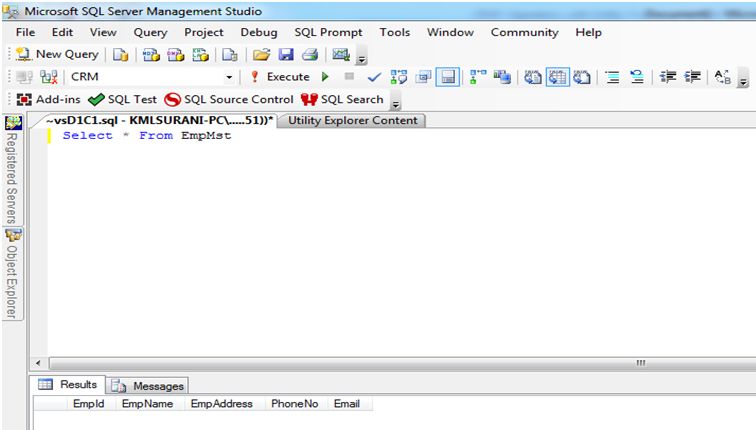This screenshot has height=430, width=756.
Task: Click in the query editor text
Action: pos(147,135)
